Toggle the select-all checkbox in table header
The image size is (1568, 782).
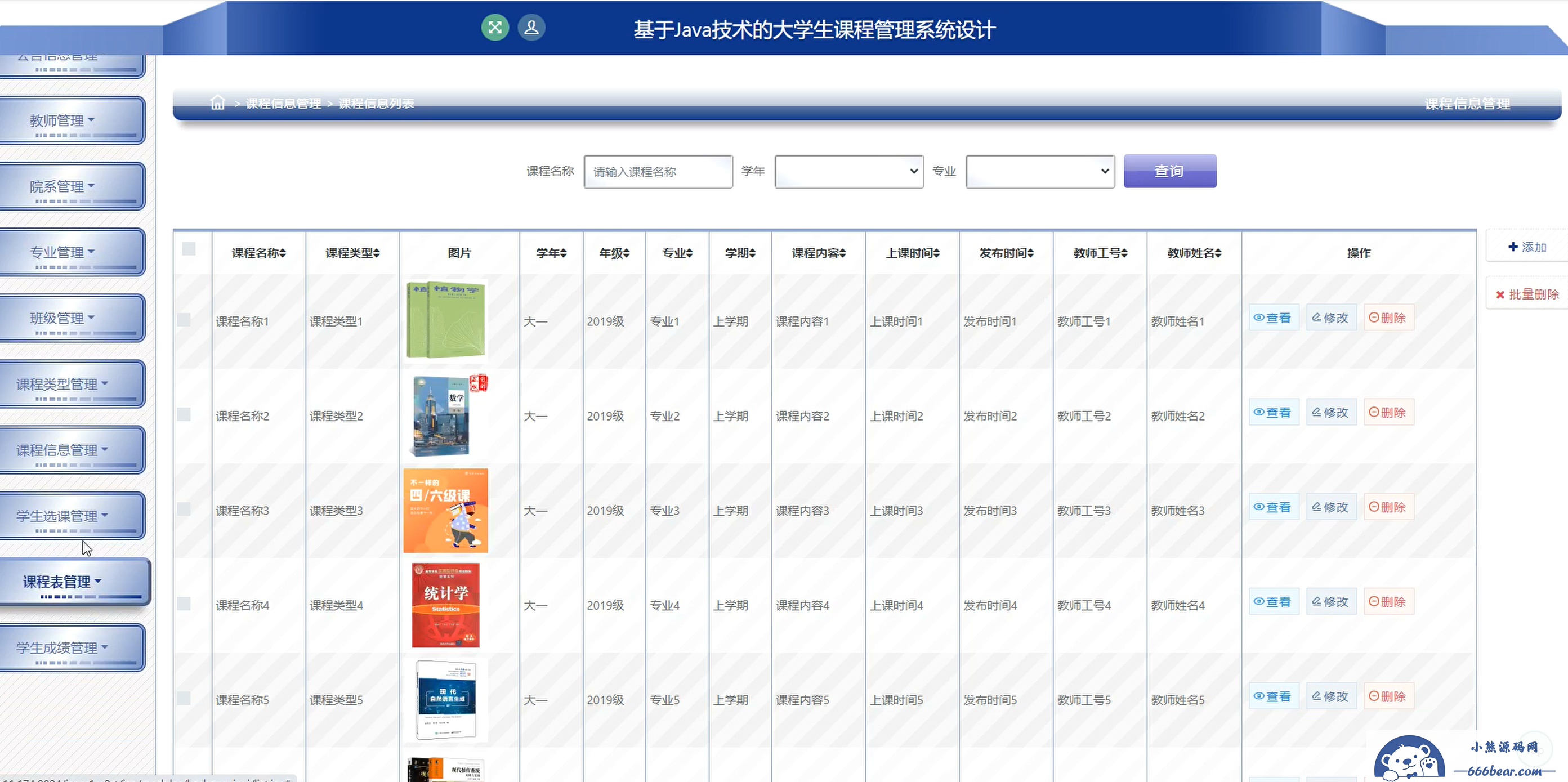189,248
